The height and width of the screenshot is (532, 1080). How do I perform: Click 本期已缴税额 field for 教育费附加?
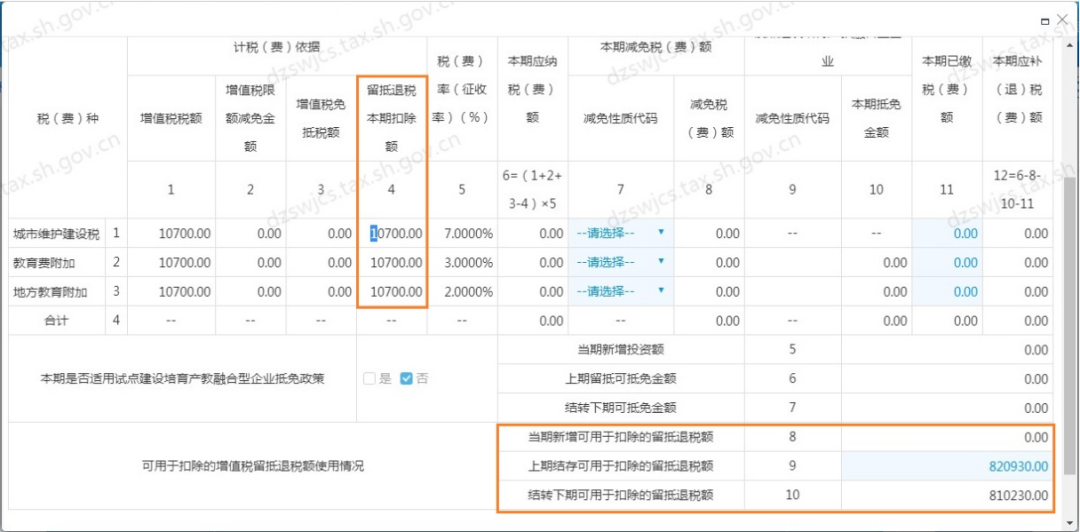pos(947,263)
